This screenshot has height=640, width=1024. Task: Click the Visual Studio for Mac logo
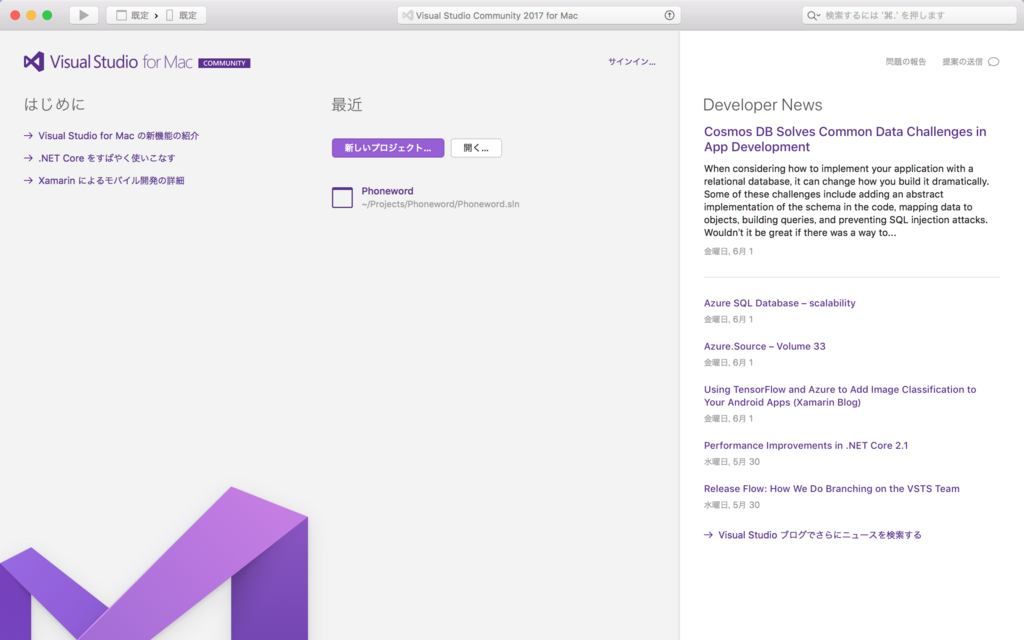pyautogui.click(x=108, y=62)
